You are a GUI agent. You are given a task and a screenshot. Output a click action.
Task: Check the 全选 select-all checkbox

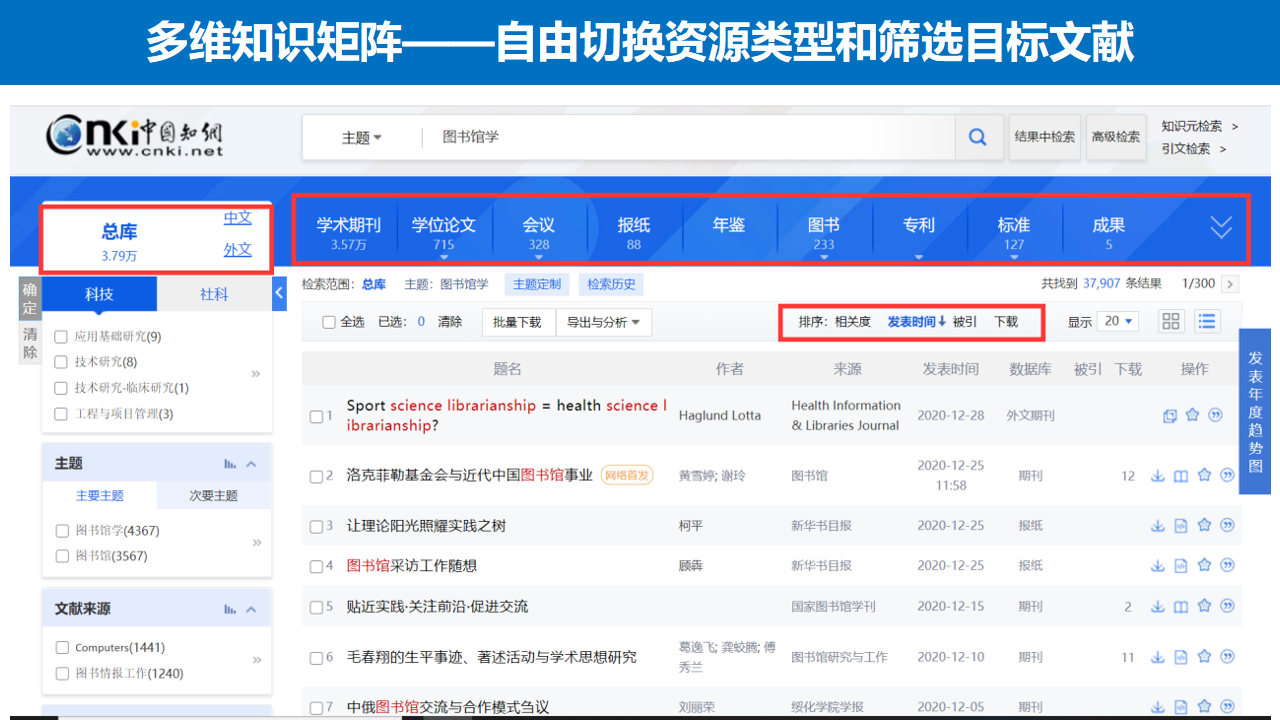point(329,322)
